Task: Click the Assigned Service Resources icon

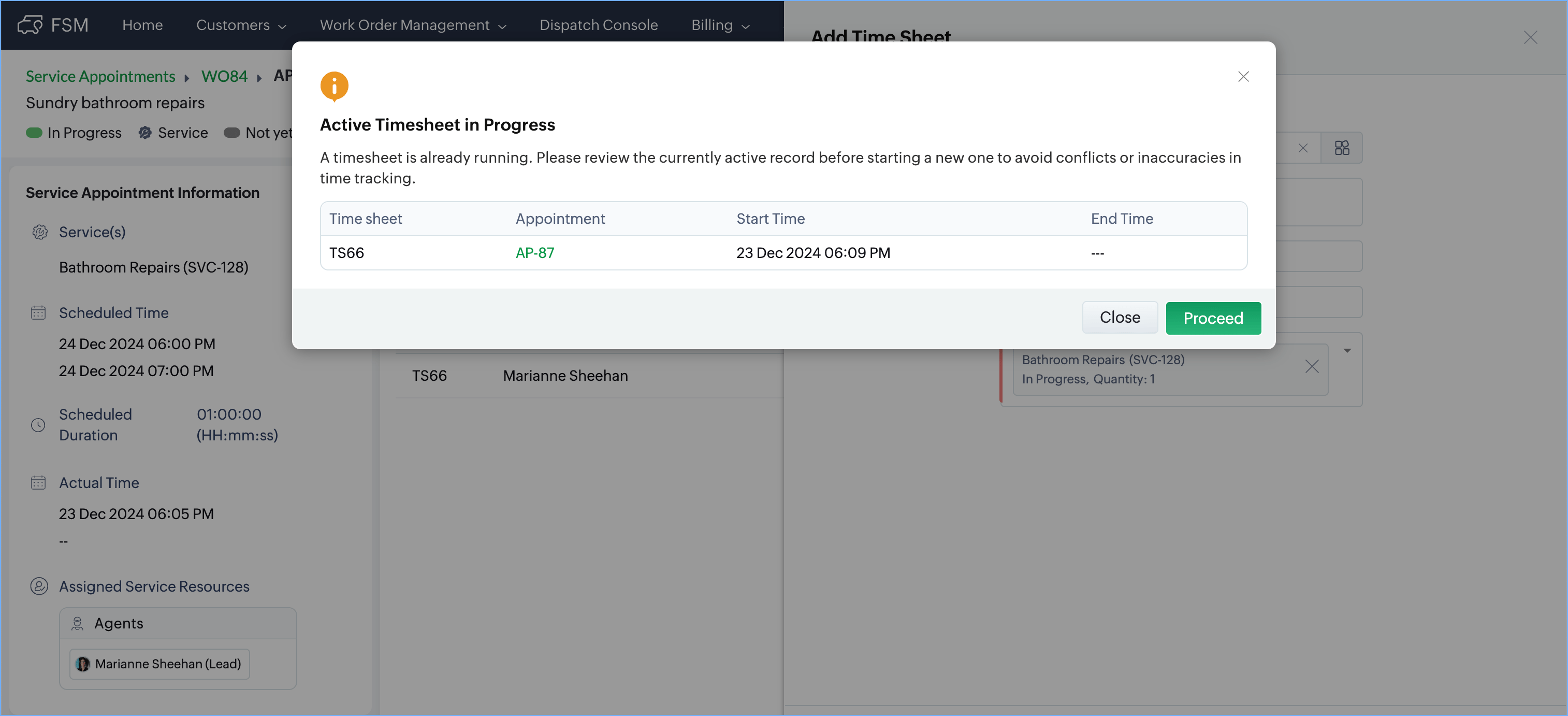Action: coord(39,586)
